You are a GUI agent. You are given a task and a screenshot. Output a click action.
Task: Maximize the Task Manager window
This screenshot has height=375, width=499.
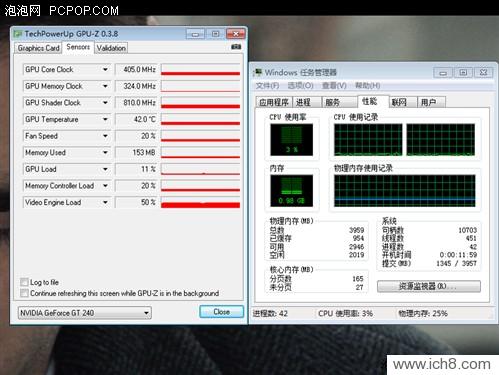463,72
